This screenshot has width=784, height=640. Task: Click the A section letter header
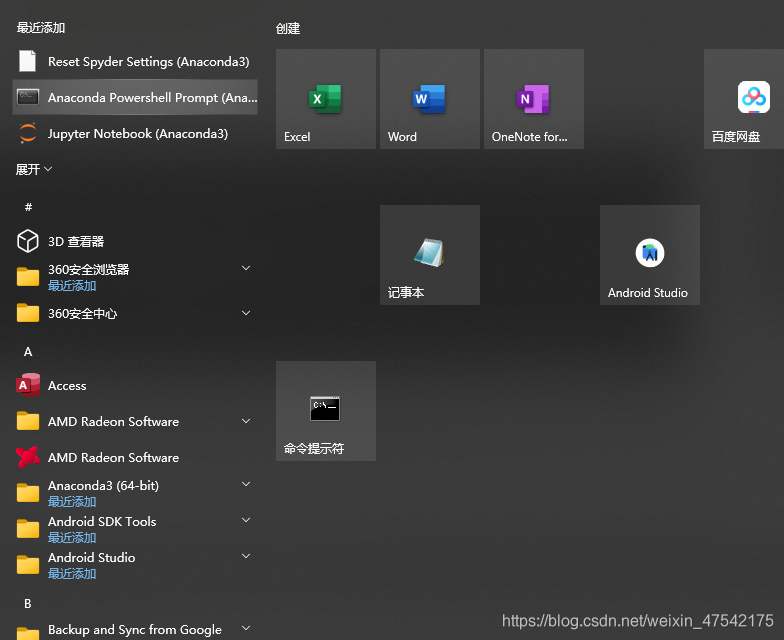pos(28,352)
